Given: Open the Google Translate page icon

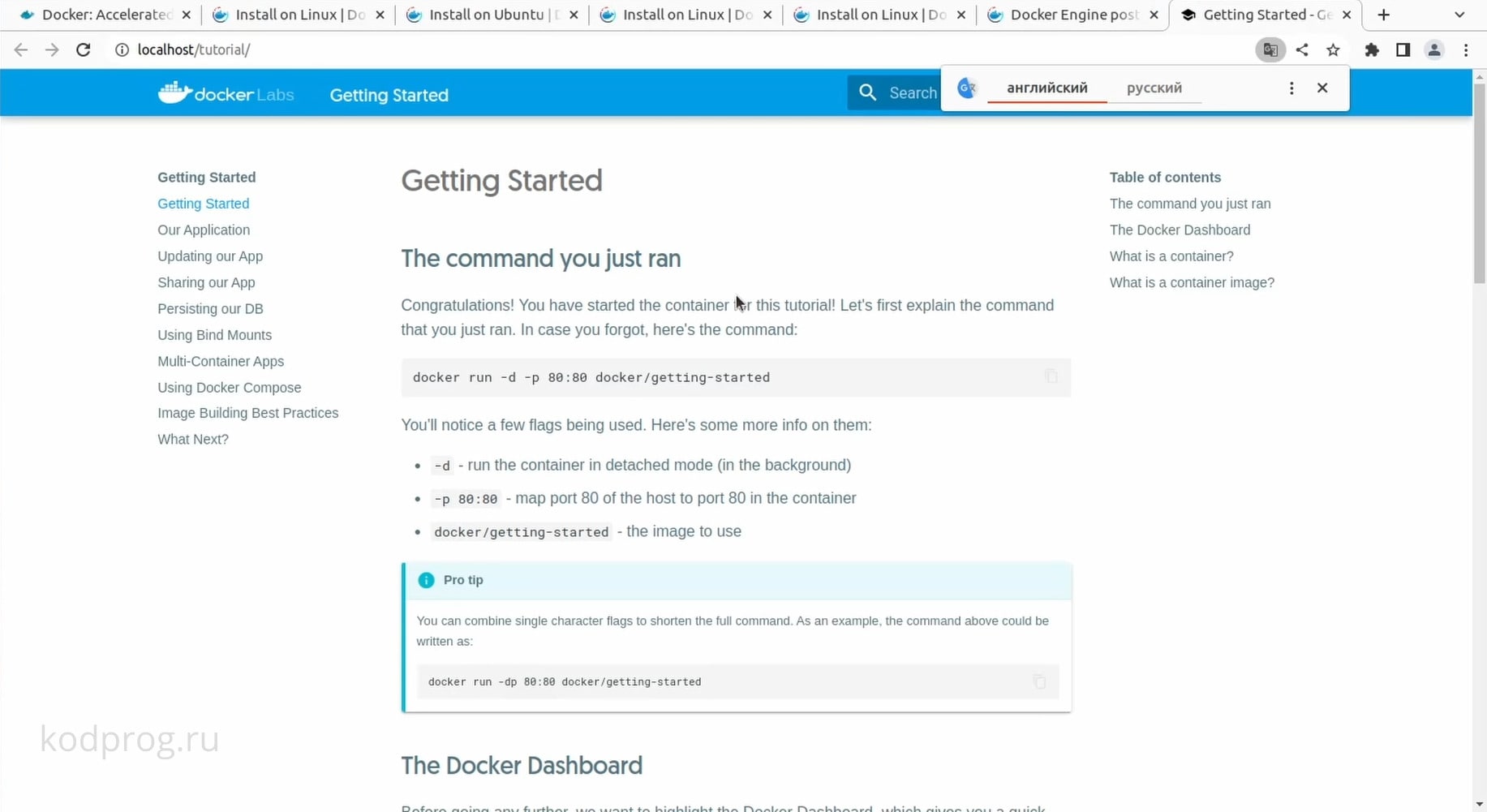Looking at the screenshot, I should click(x=1270, y=49).
